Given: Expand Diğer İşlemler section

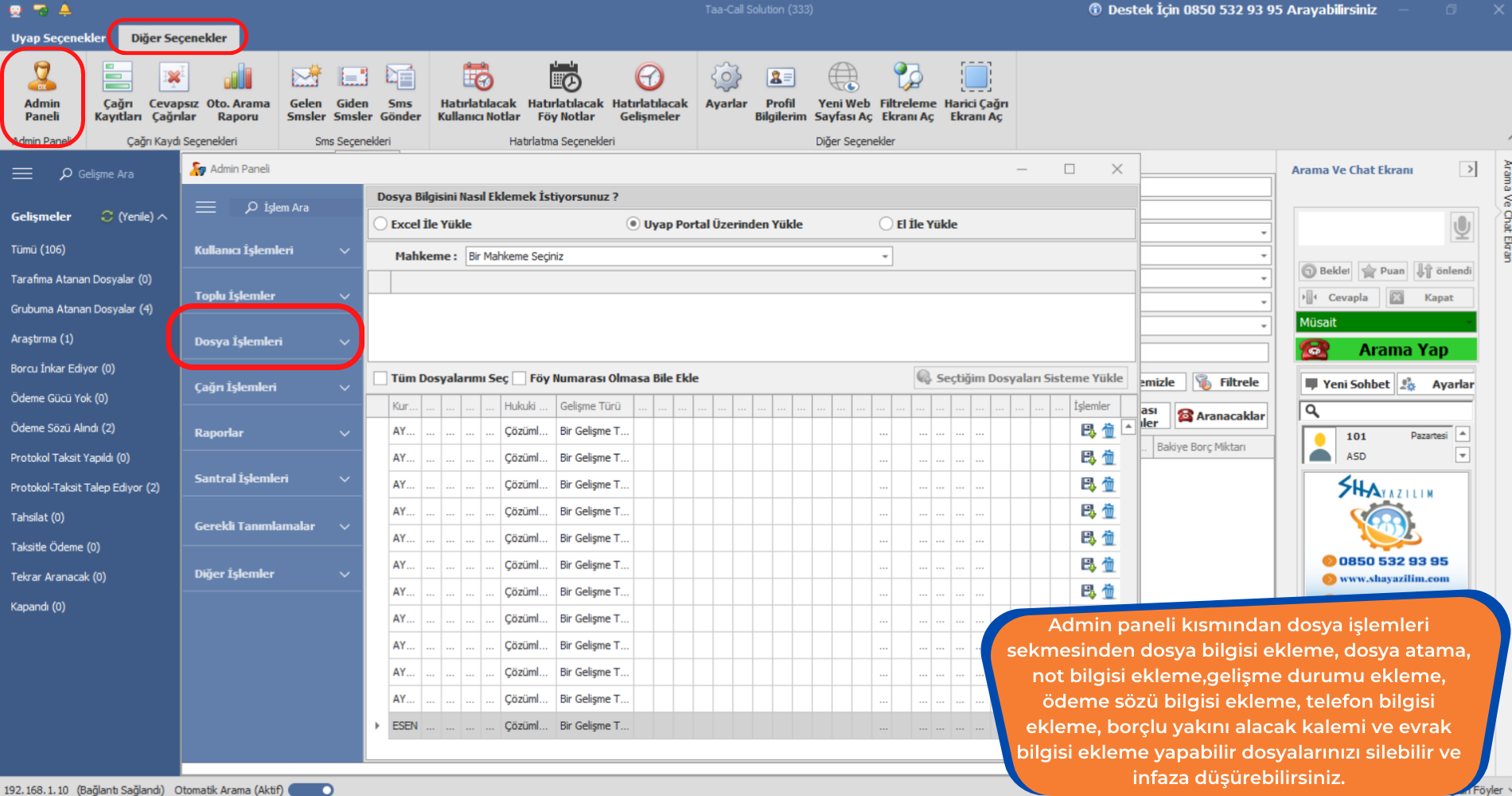Looking at the screenshot, I should pos(272,574).
